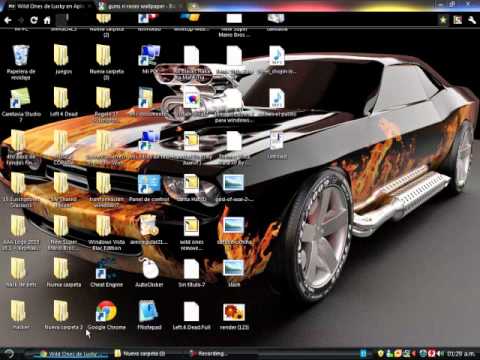Select the Untitled file icon

coord(277,145)
